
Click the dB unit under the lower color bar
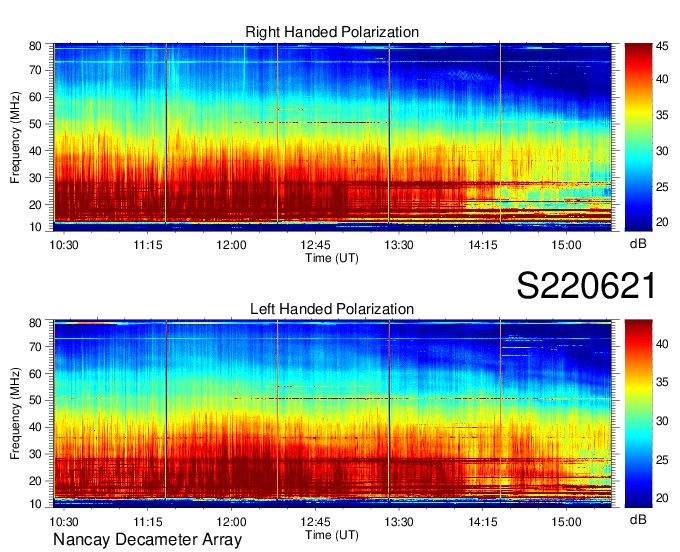(x=638, y=519)
